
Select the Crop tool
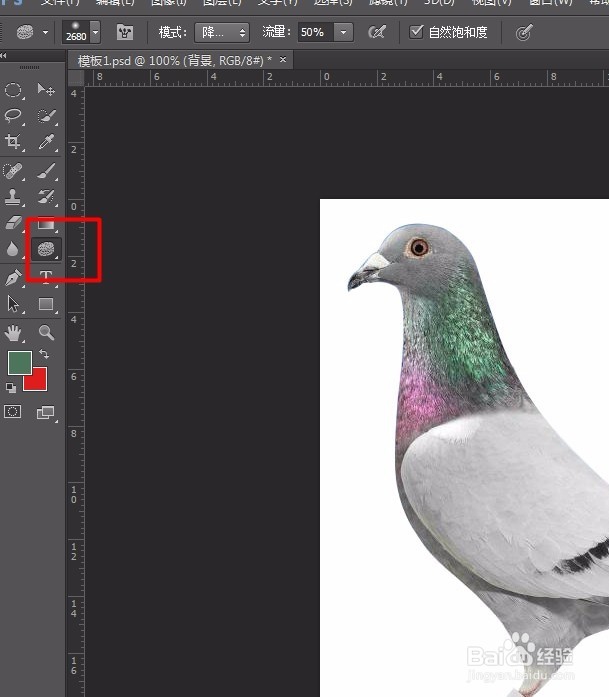click(13, 142)
